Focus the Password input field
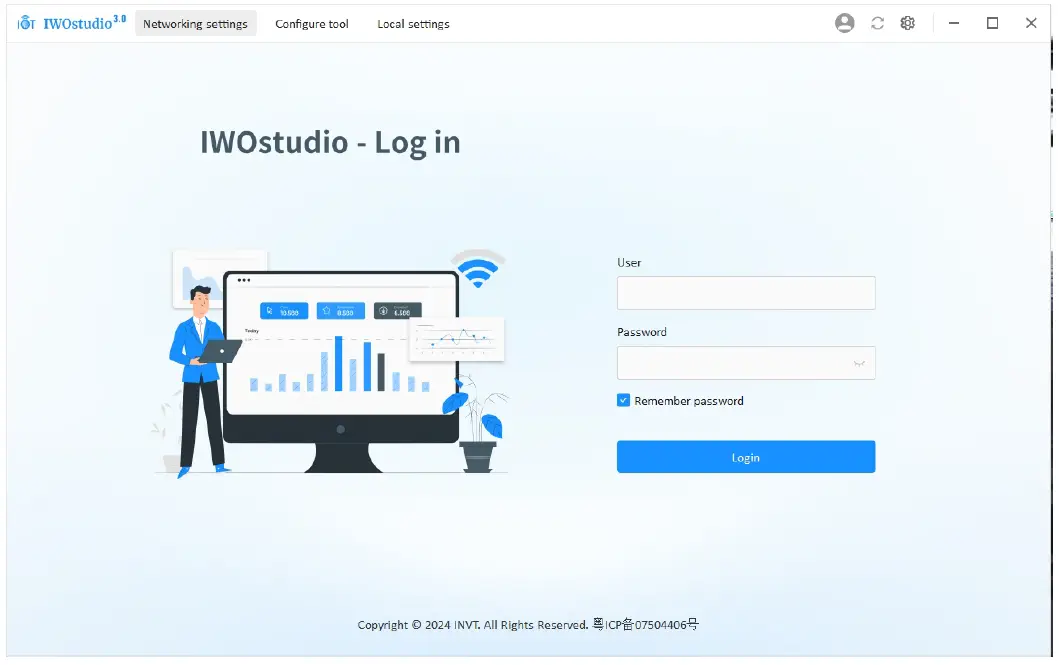This screenshot has height=665, width=1059. click(x=746, y=363)
